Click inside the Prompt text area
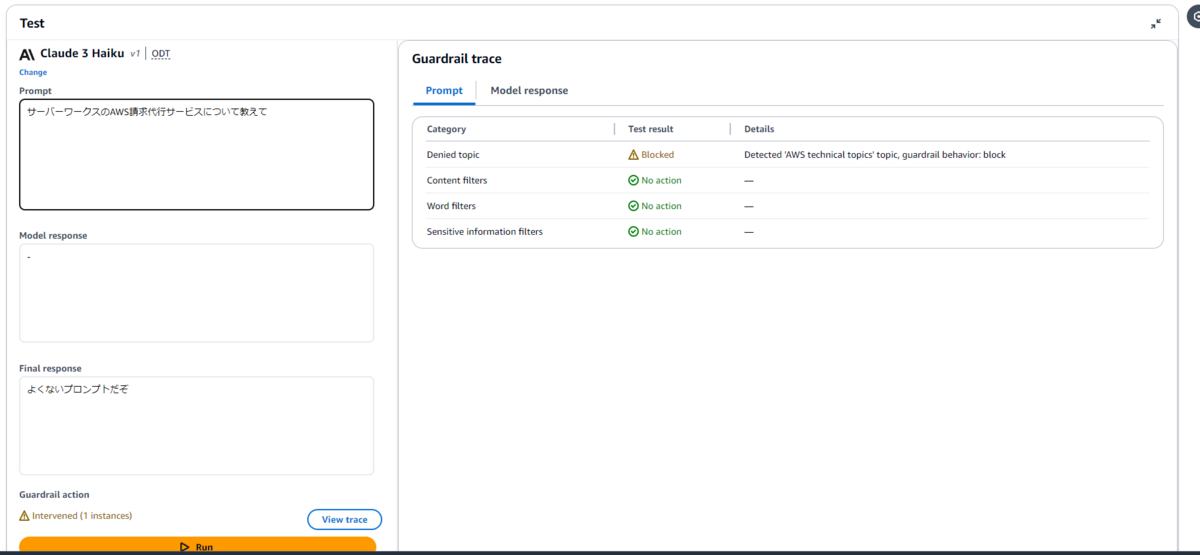Viewport: 1200px width, 555px height. tap(196, 154)
